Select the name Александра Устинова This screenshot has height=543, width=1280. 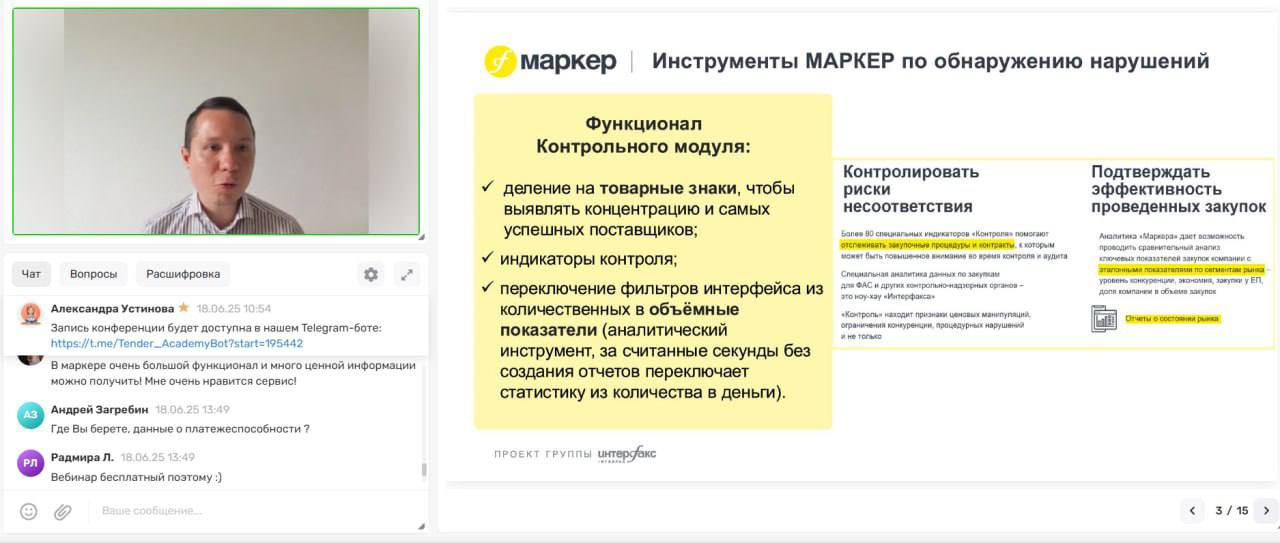pos(112,309)
